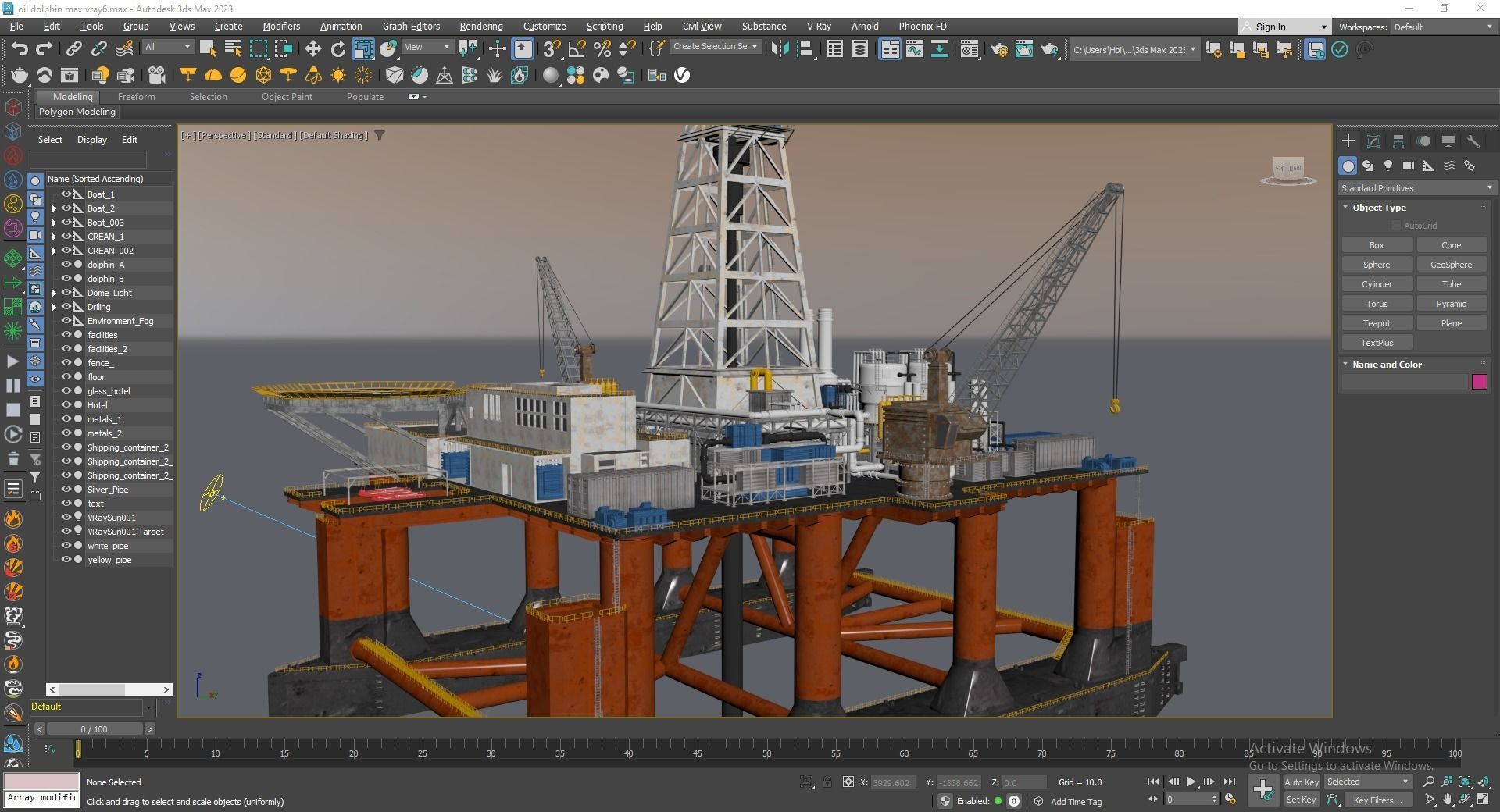The height and width of the screenshot is (812, 1500).
Task: Switch to the Object Paint tab
Action: (287, 97)
